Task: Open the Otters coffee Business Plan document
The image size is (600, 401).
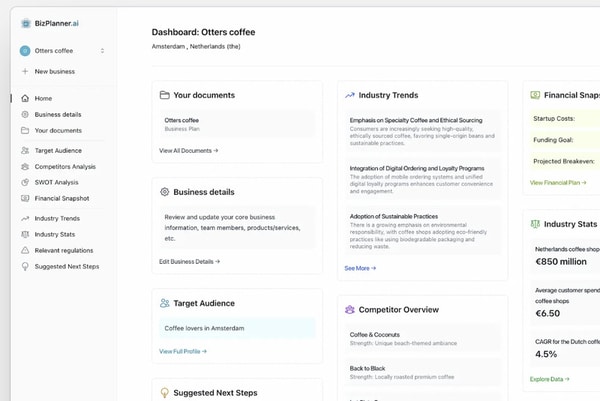Action: (x=237, y=124)
